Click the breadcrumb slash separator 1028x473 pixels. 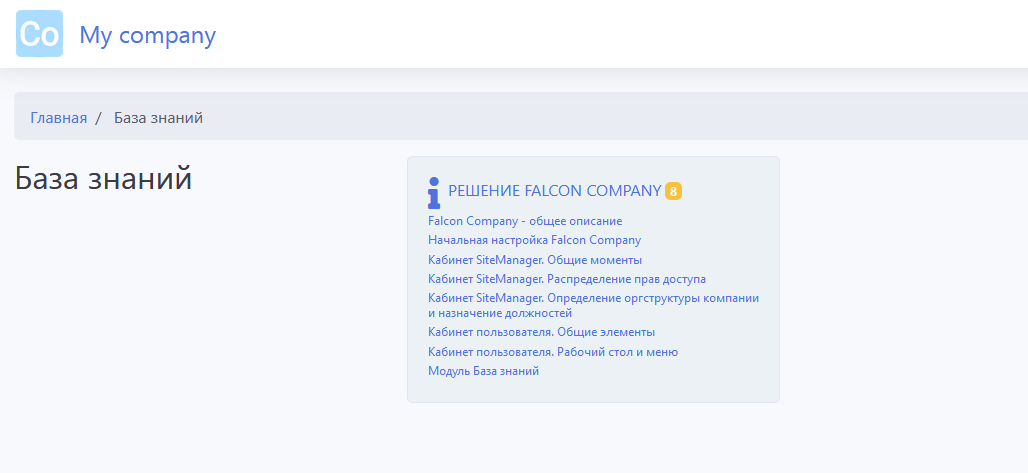(99, 118)
